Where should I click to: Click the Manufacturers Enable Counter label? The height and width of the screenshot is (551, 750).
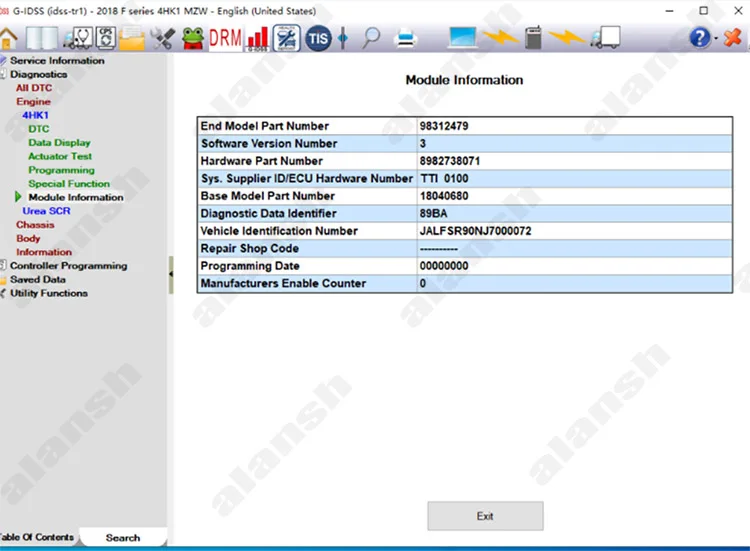tap(283, 284)
